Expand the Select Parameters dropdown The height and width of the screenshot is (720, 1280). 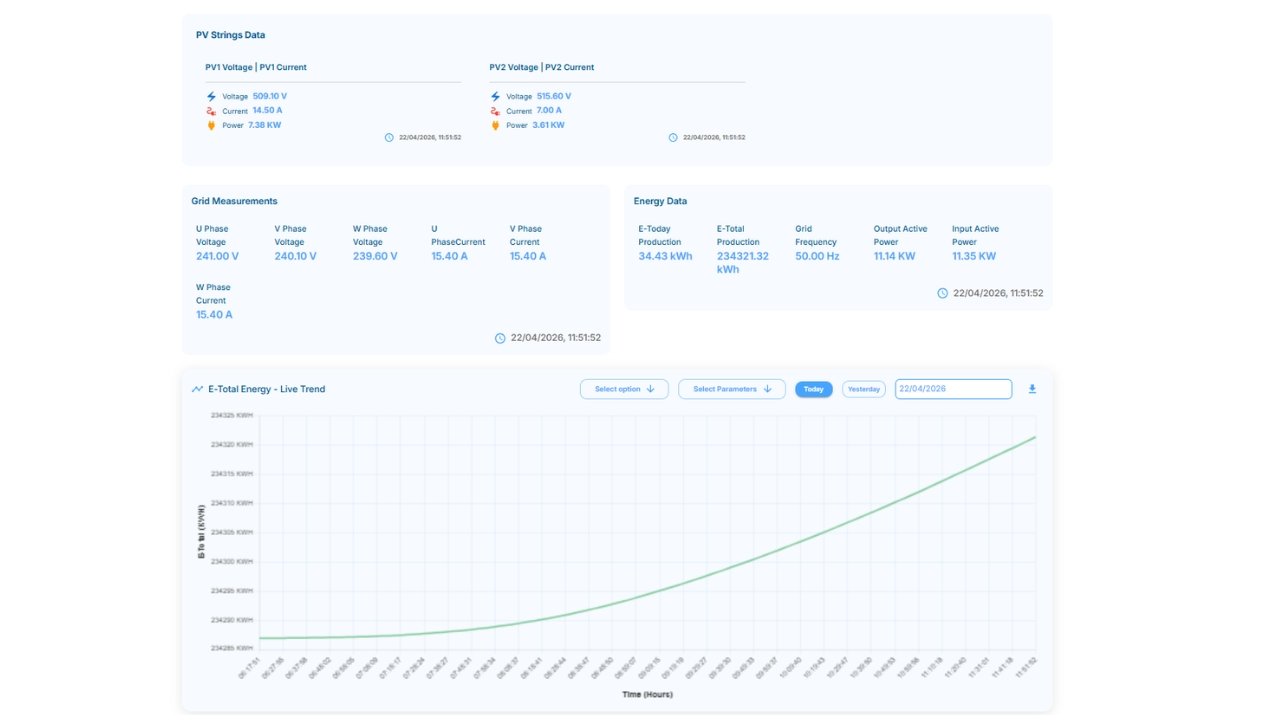(x=730, y=389)
